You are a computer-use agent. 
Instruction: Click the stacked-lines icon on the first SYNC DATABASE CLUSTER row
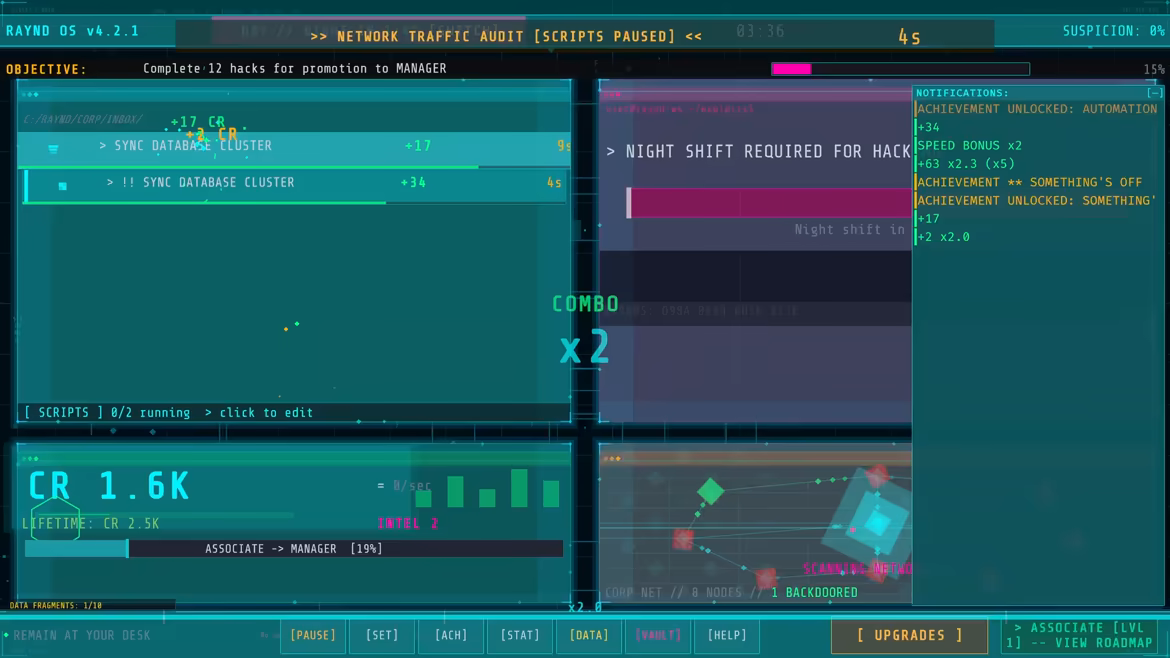pos(53,148)
